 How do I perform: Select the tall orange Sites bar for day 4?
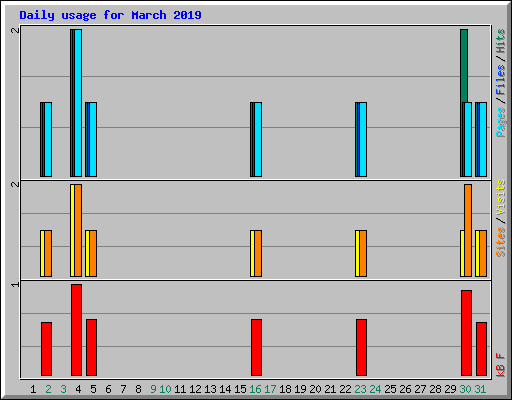pos(78,230)
